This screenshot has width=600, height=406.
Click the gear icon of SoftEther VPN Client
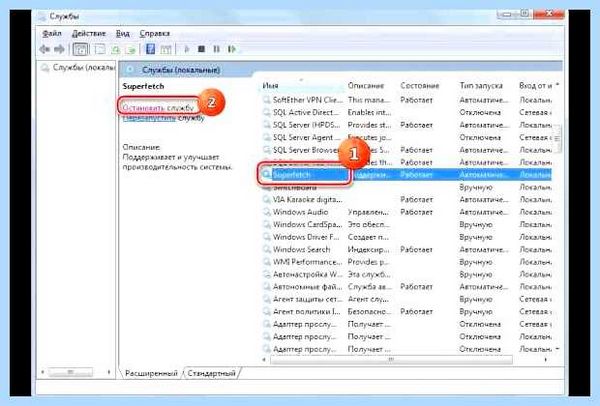(x=267, y=100)
